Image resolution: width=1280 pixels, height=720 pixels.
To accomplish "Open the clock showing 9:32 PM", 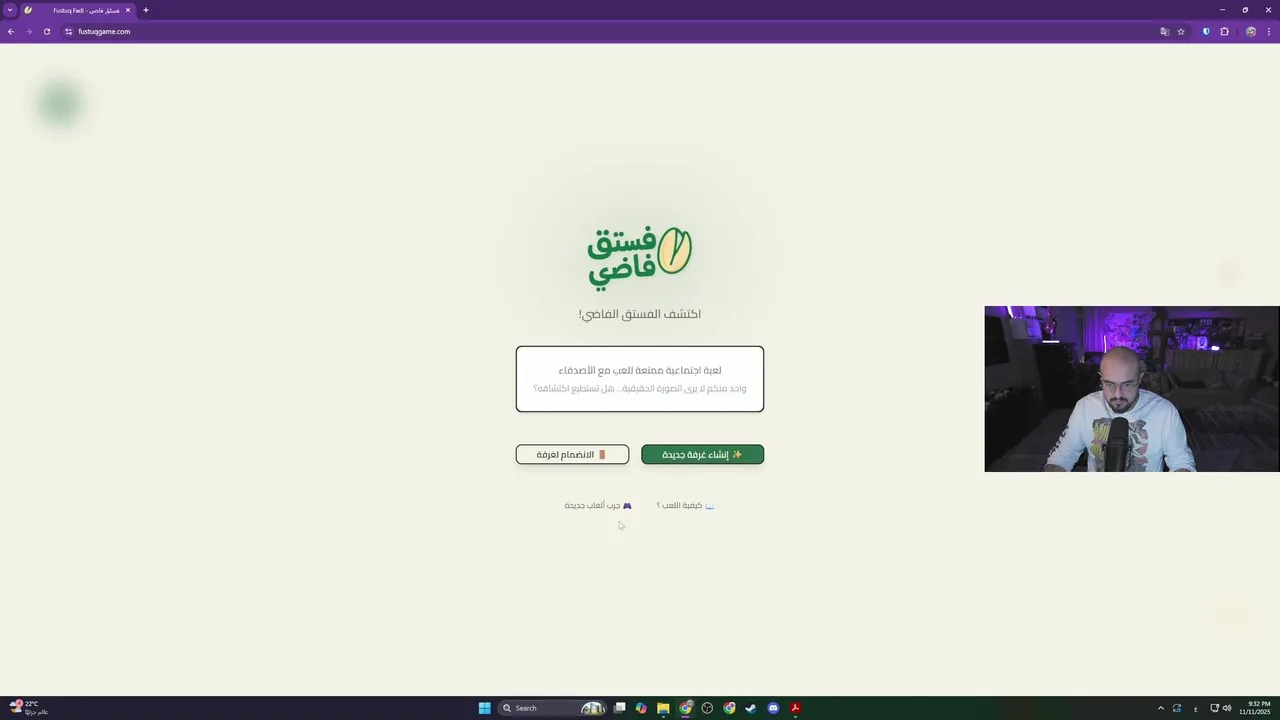I will [1255, 708].
